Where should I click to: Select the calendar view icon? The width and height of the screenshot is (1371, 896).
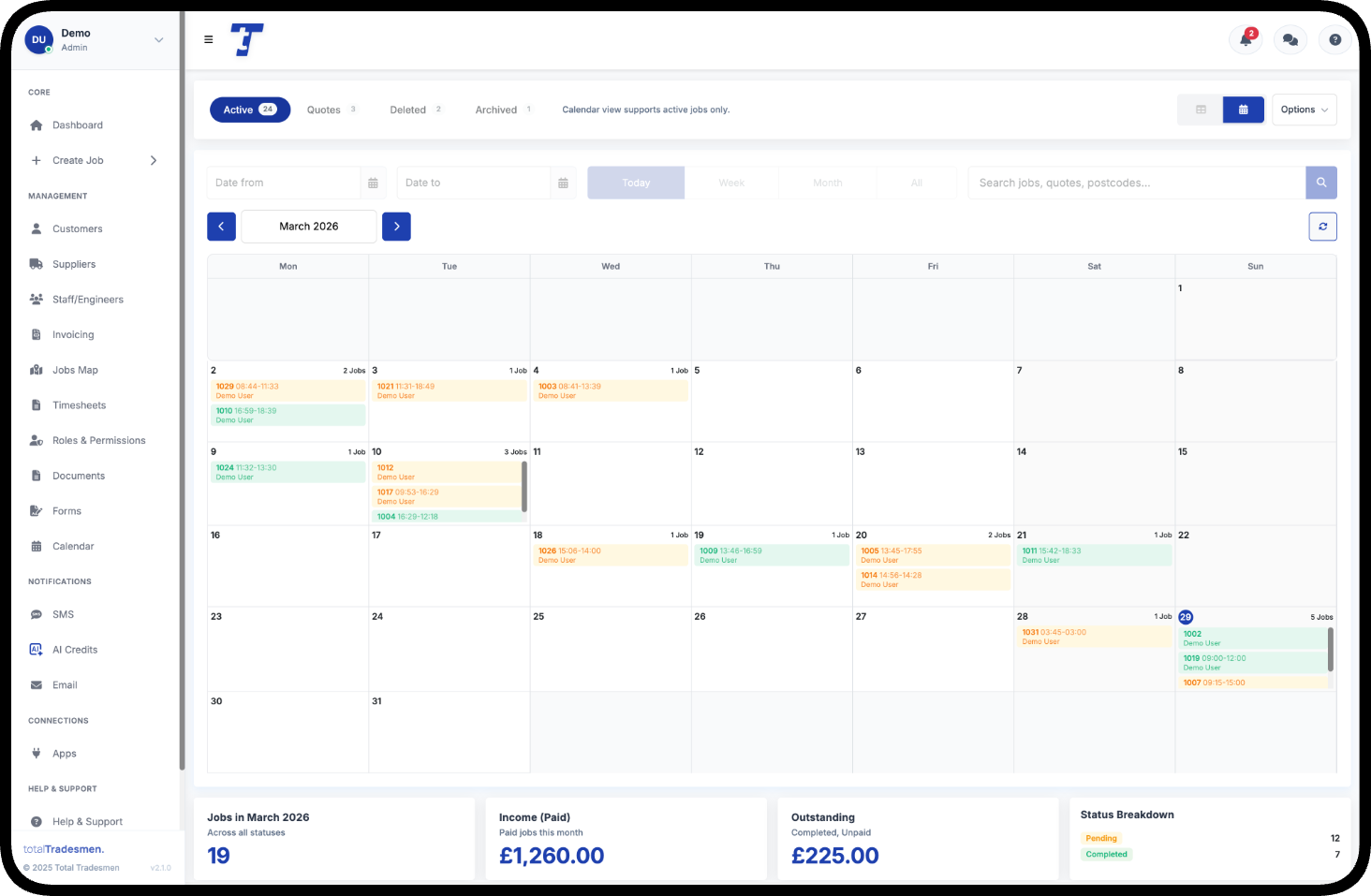(1243, 110)
